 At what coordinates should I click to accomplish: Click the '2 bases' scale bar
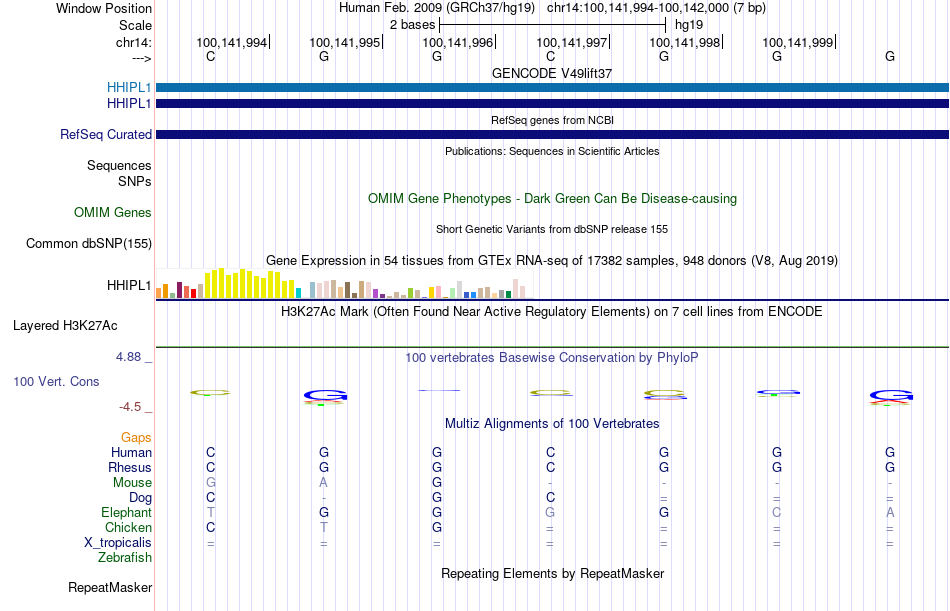coord(553,25)
